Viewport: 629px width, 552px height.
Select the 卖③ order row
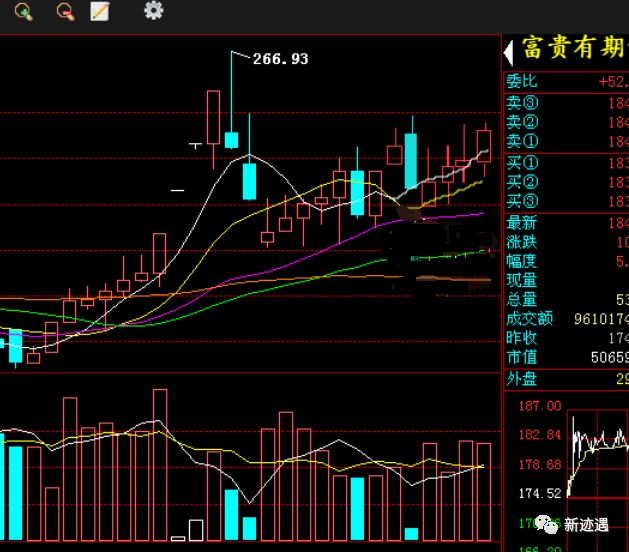click(566, 103)
